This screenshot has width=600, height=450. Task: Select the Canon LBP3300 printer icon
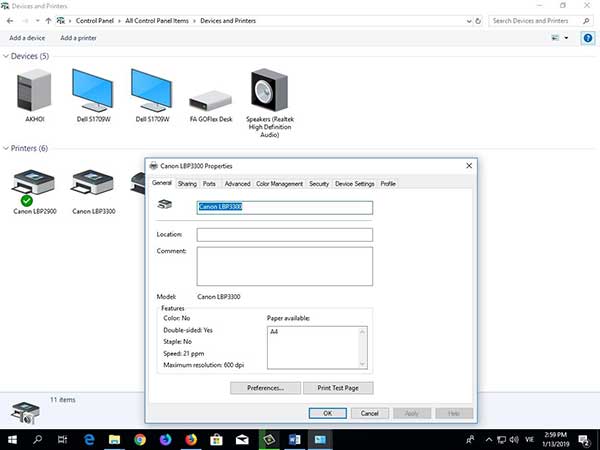[x=93, y=182]
